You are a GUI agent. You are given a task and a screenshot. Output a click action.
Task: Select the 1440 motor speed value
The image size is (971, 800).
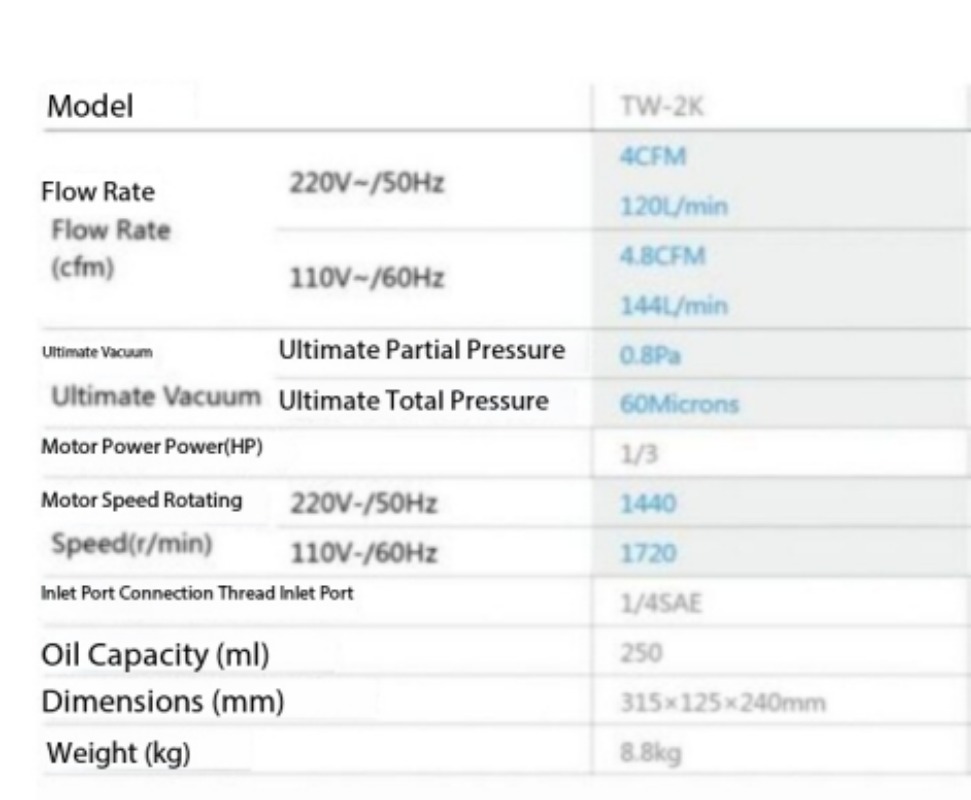click(648, 503)
